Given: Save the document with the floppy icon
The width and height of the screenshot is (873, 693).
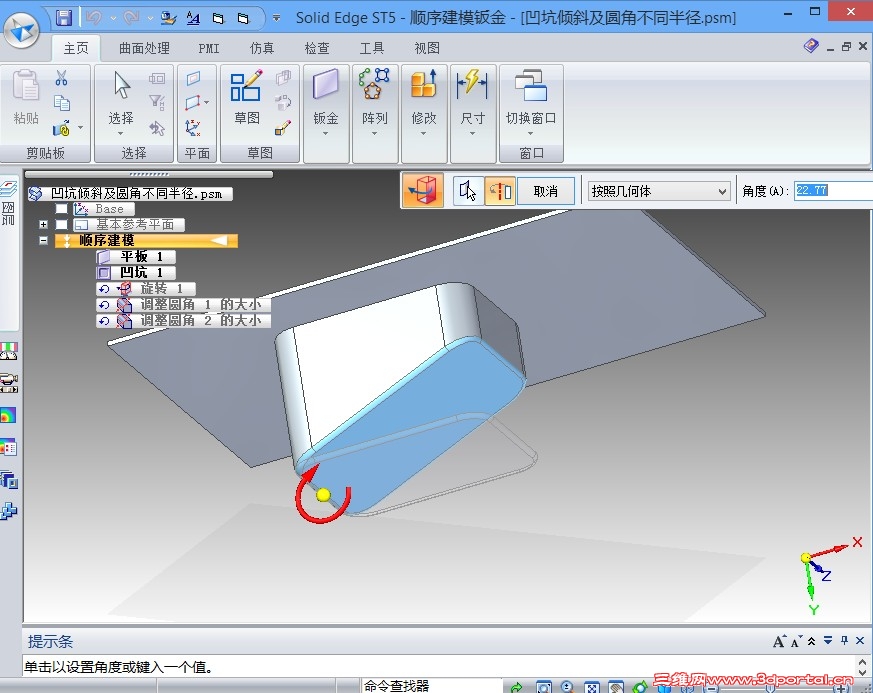Looking at the screenshot, I should tap(64, 18).
